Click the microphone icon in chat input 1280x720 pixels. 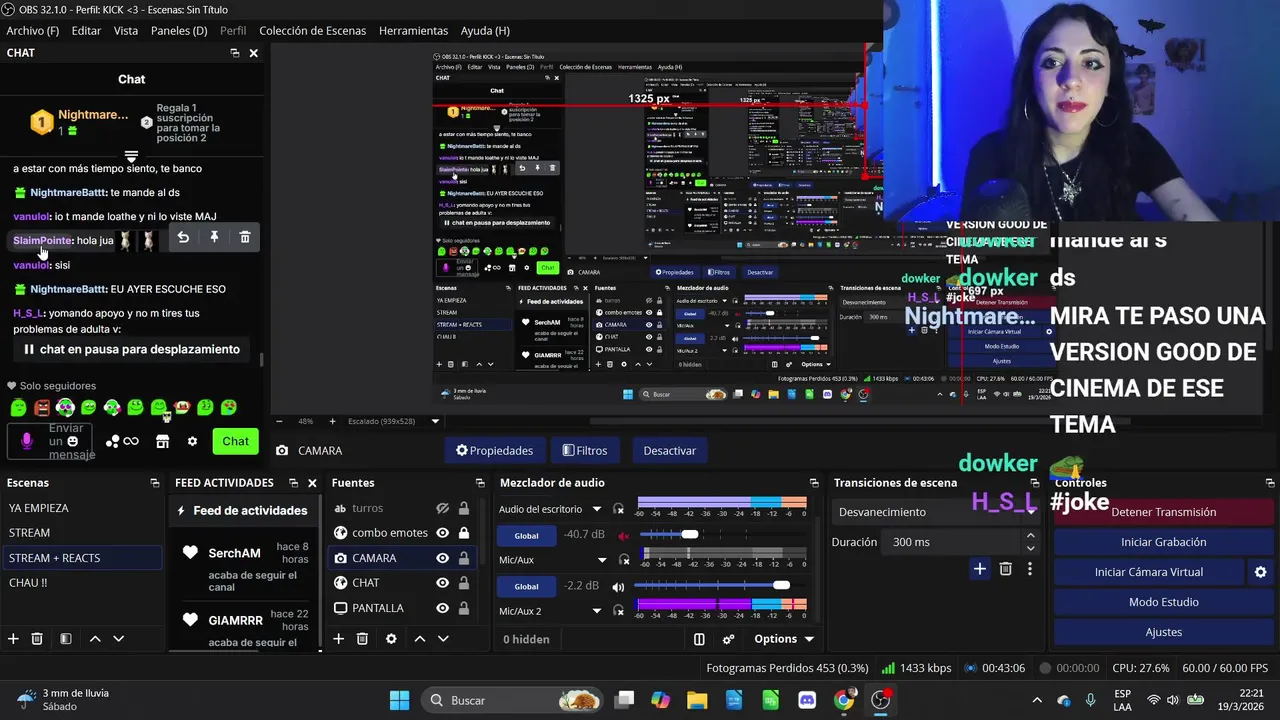tap(27, 441)
